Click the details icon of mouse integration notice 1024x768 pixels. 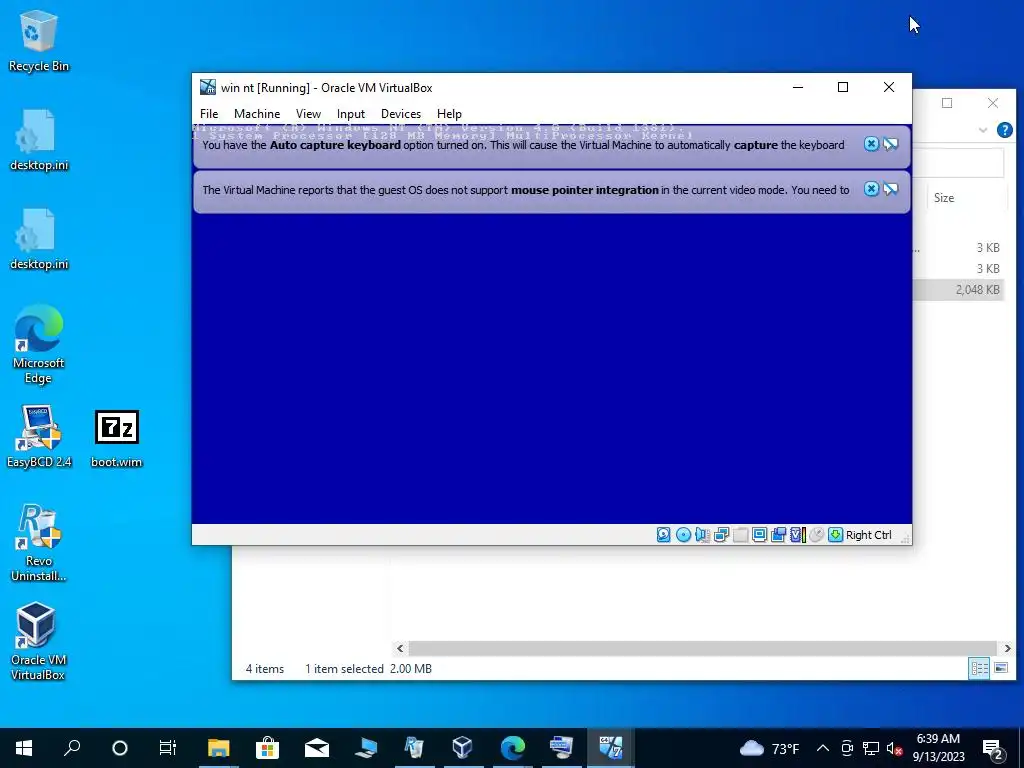[x=891, y=189]
